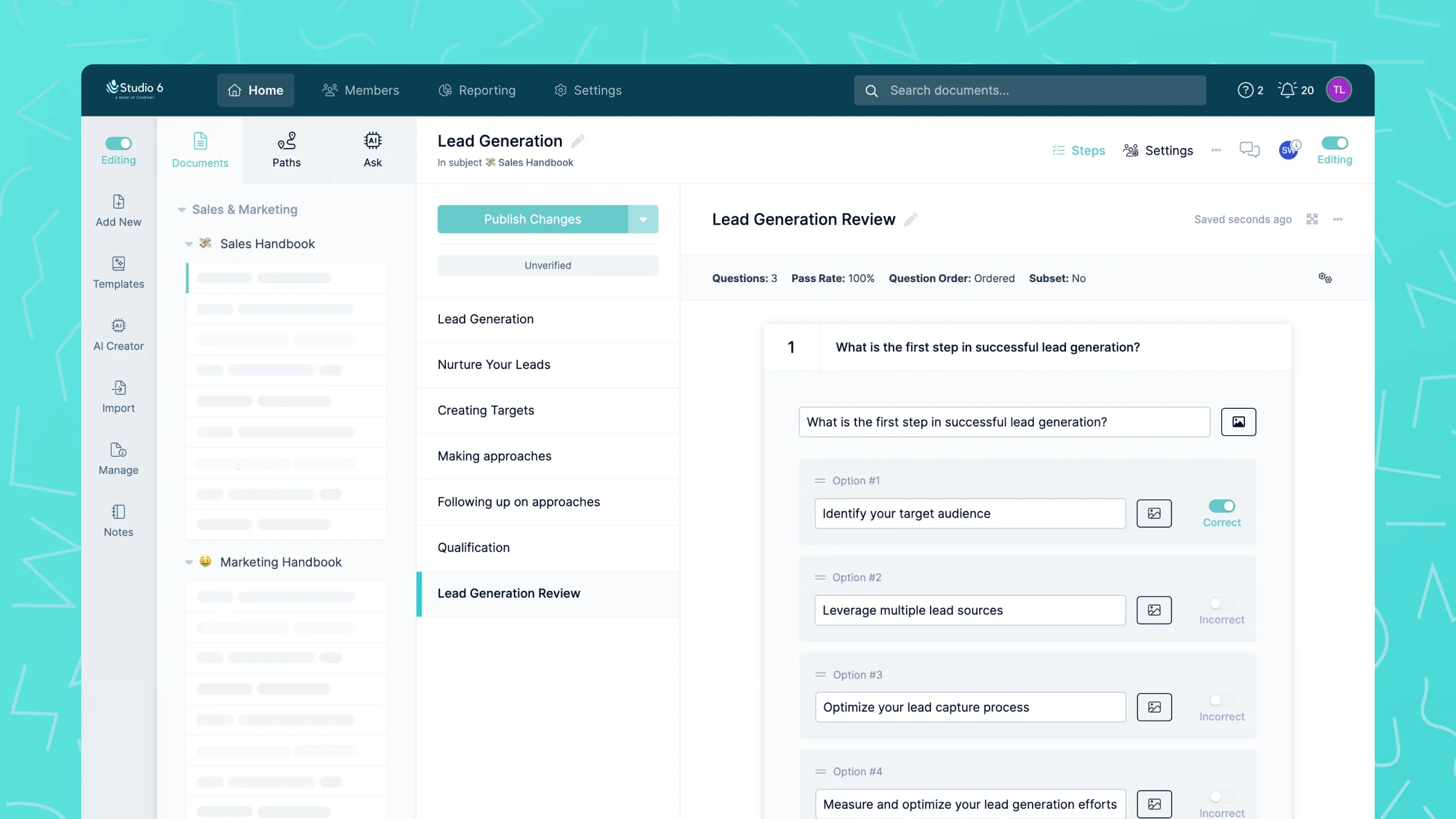The height and width of the screenshot is (819, 1456).
Task: Open the Reporting menu item
Action: coord(477,90)
